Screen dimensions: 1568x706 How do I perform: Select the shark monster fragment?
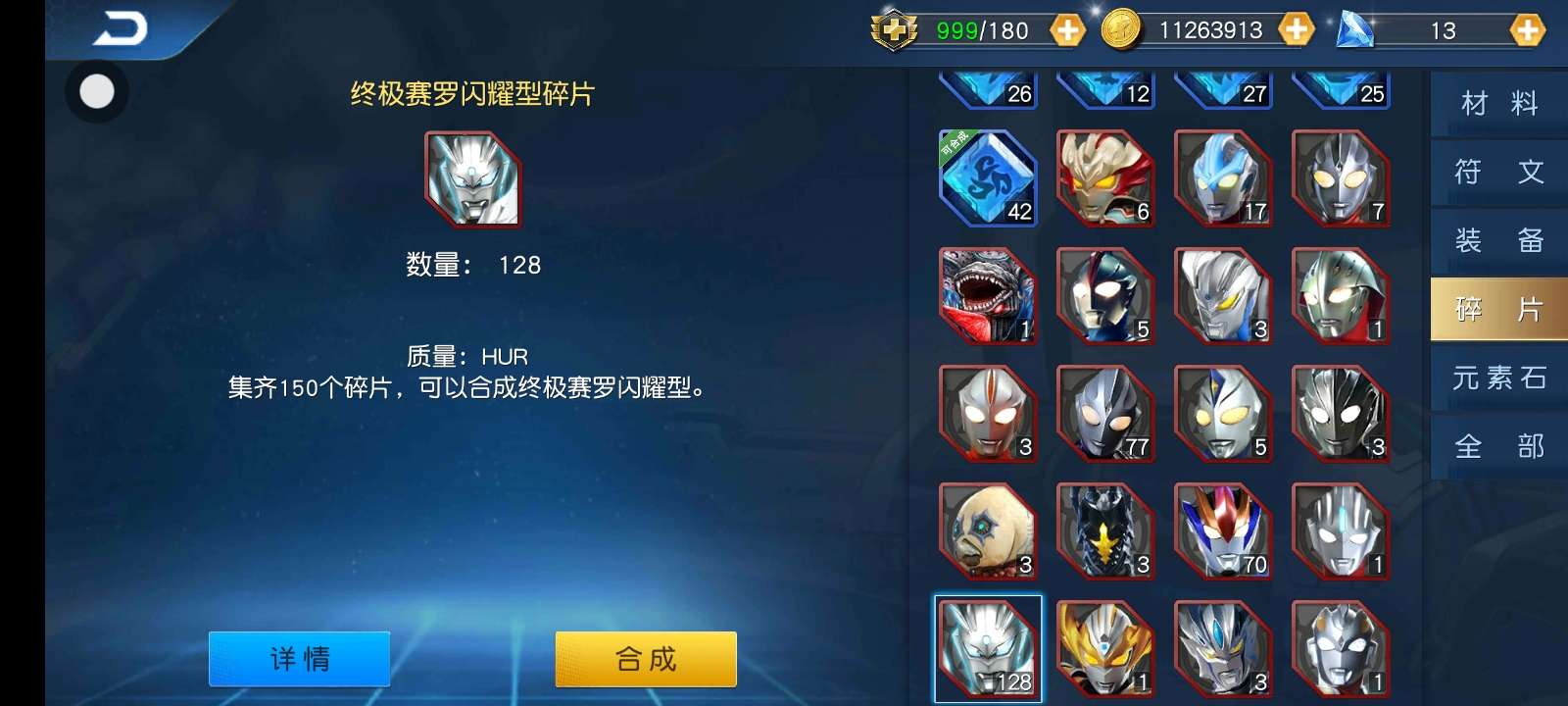988,296
